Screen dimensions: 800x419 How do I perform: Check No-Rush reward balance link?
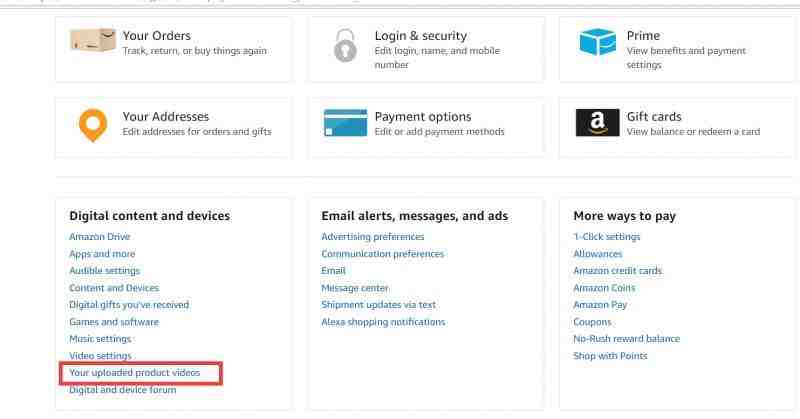(627, 339)
